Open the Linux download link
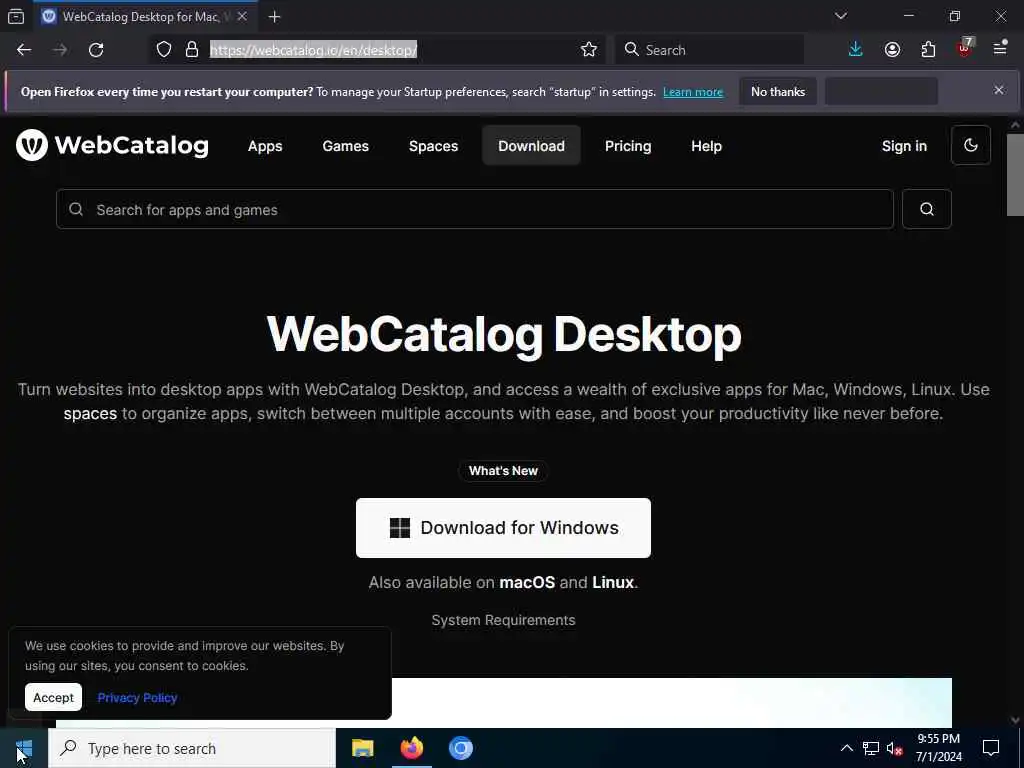This screenshot has height=768, width=1024. point(613,583)
